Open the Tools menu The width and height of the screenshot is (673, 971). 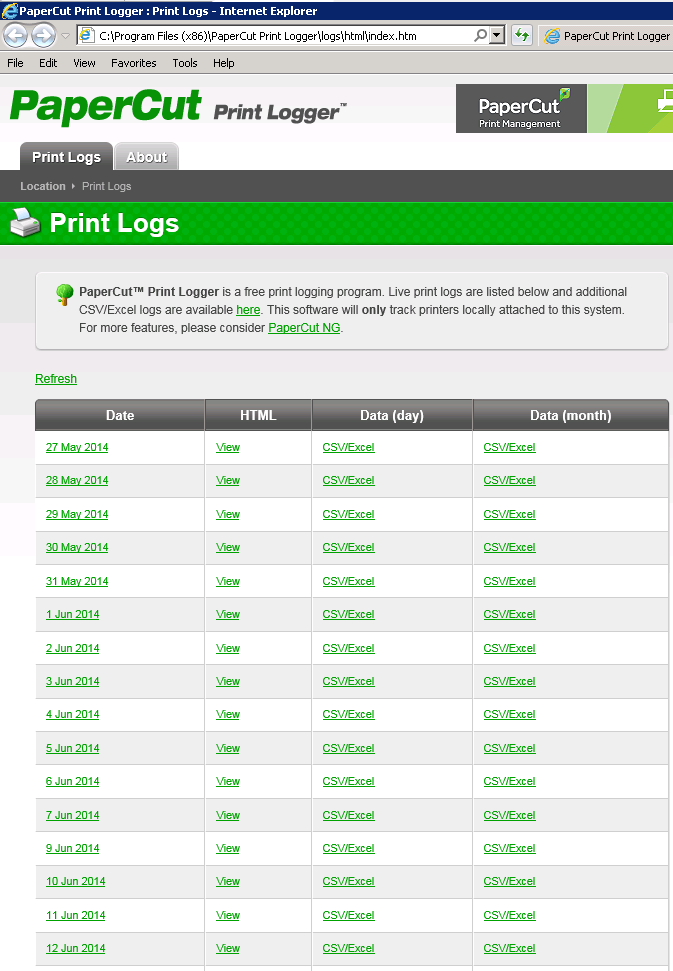coord(185,63)
